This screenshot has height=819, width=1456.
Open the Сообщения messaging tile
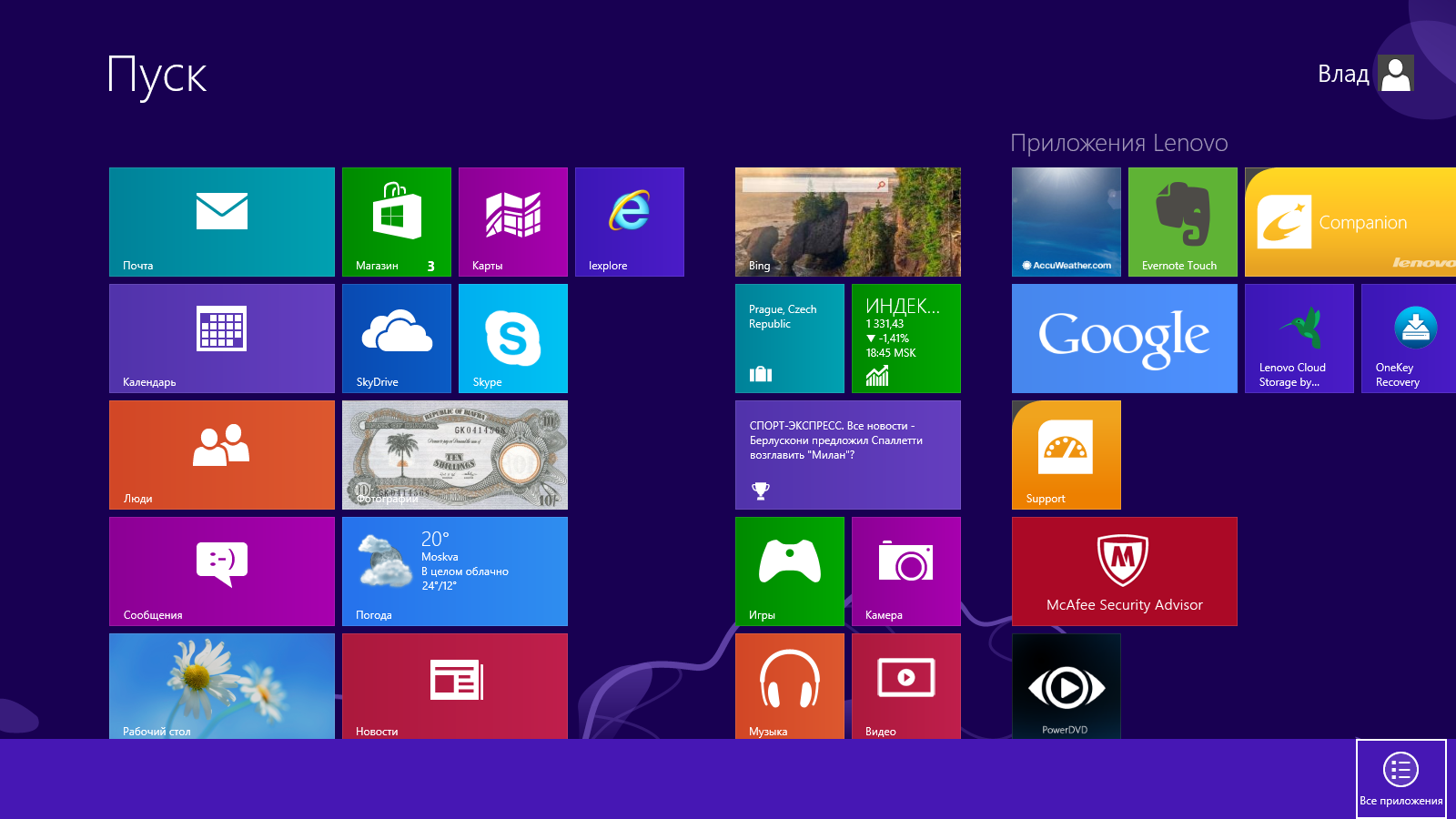(x=222, y=571)
